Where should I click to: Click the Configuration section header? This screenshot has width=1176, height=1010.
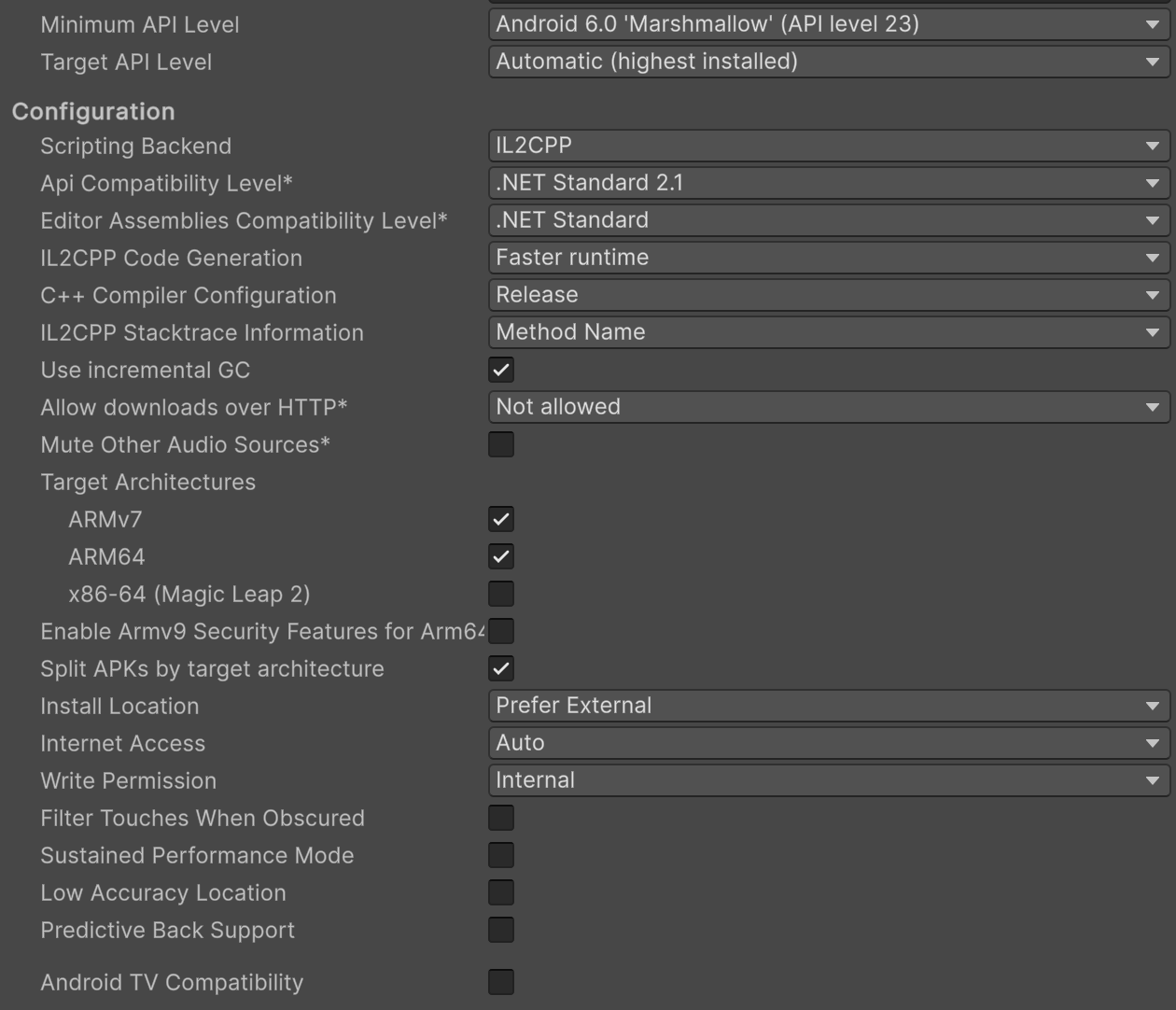coord(93,111)
